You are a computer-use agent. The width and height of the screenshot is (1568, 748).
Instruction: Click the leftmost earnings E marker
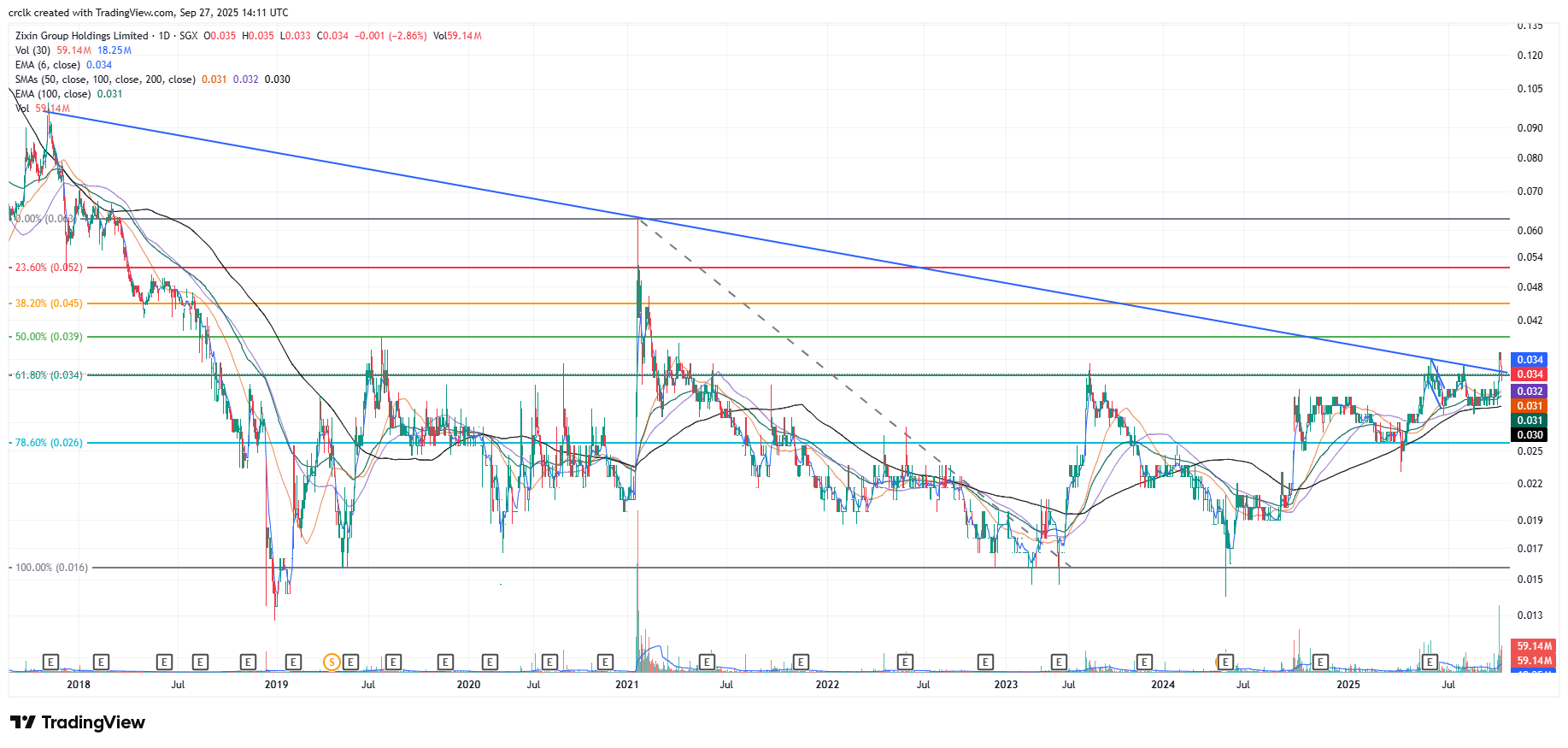50,662
